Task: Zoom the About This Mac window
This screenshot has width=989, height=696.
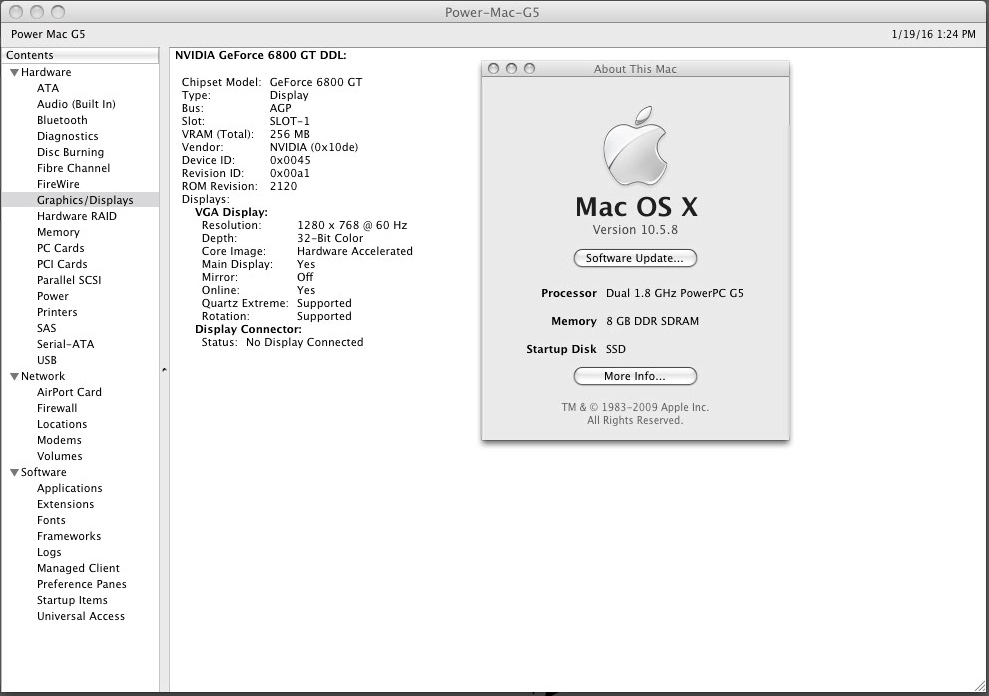Action: coord(529,68)
